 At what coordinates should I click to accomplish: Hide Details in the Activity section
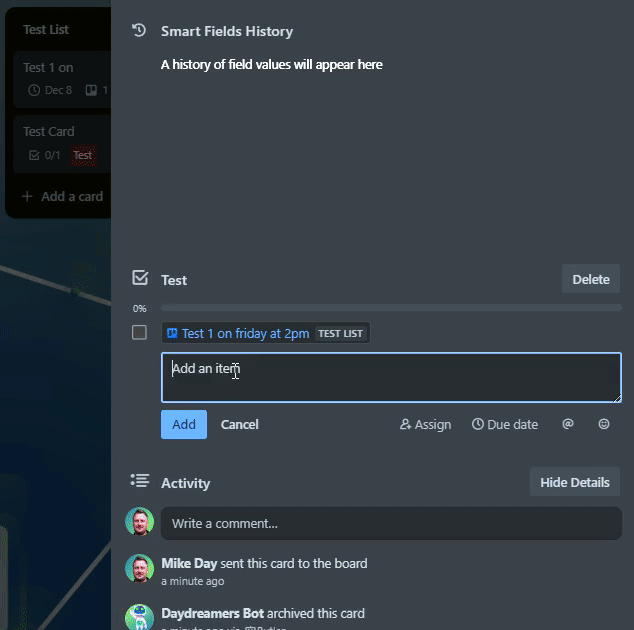click(575, 482)
